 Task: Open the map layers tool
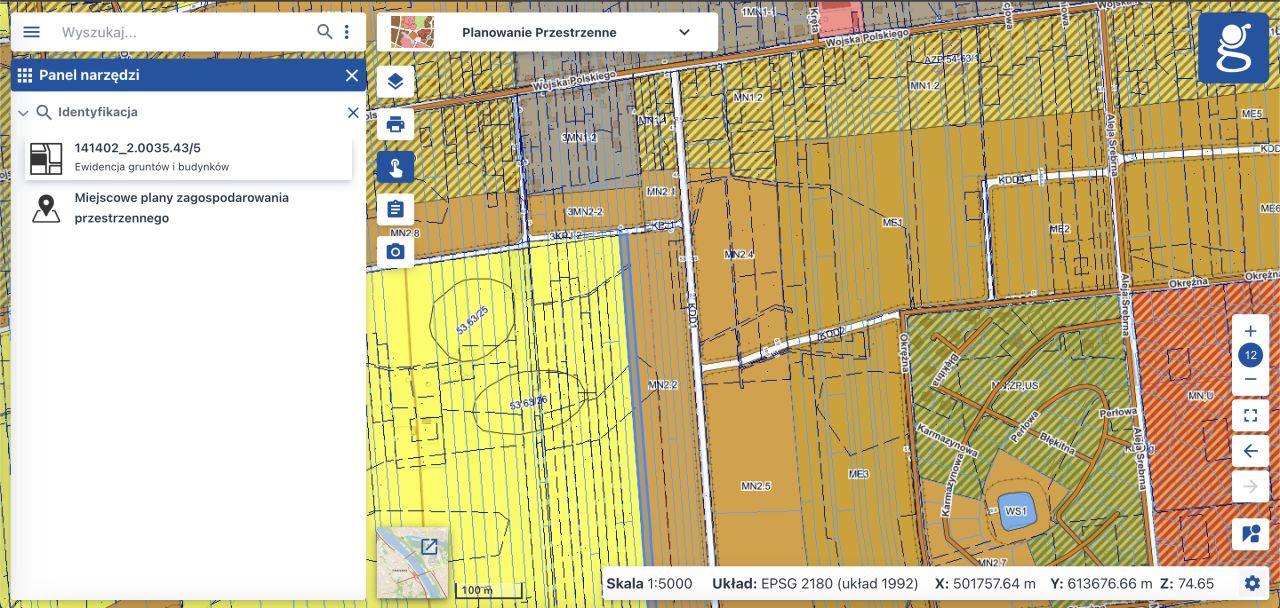coord(395,82)
